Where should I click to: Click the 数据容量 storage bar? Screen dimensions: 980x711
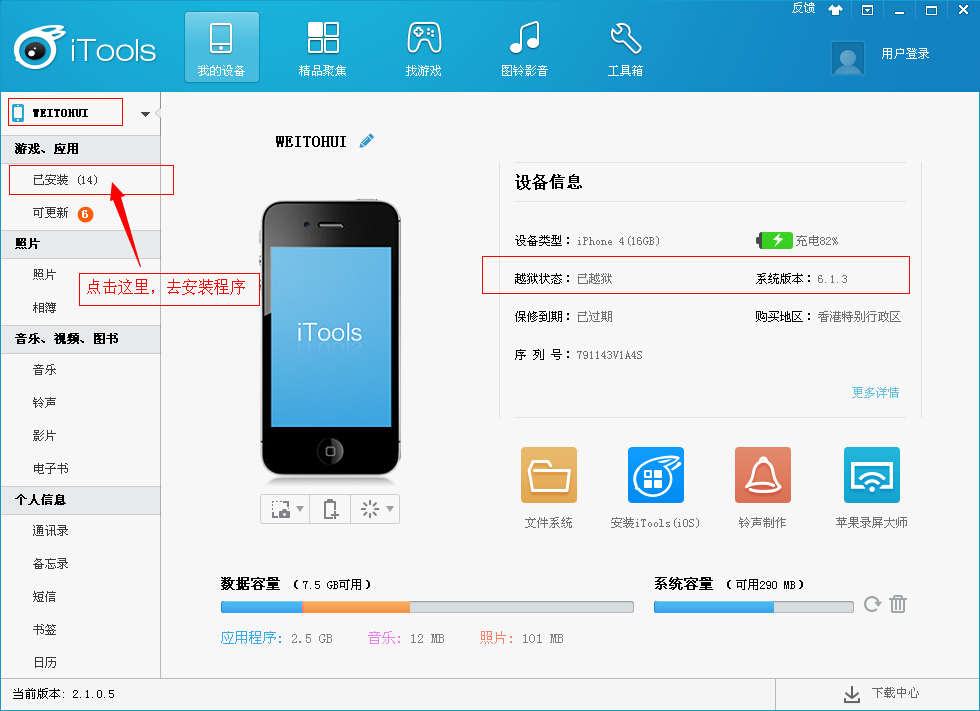[x=428, y=607]
